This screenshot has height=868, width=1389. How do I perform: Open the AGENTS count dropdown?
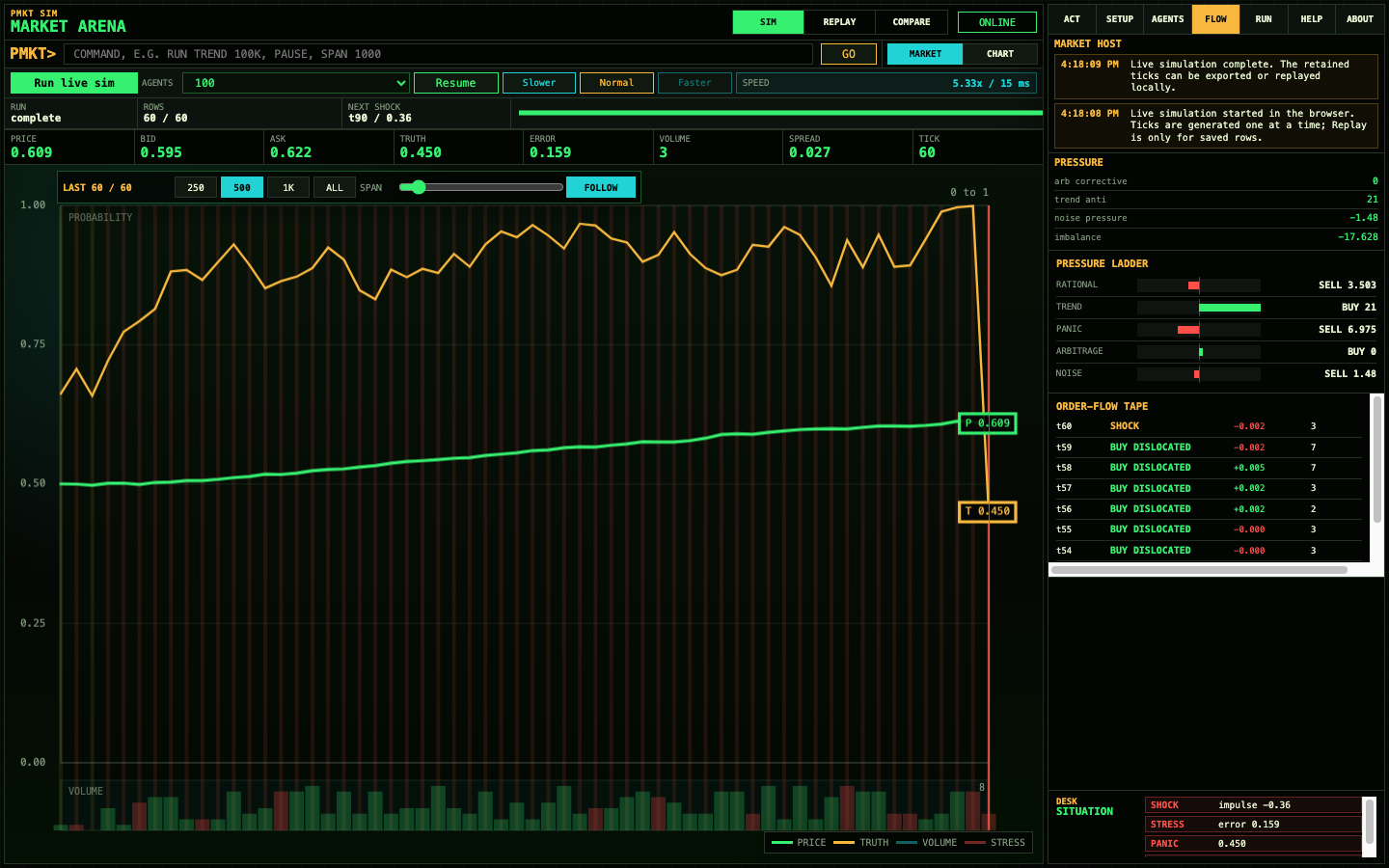point(296,83)
